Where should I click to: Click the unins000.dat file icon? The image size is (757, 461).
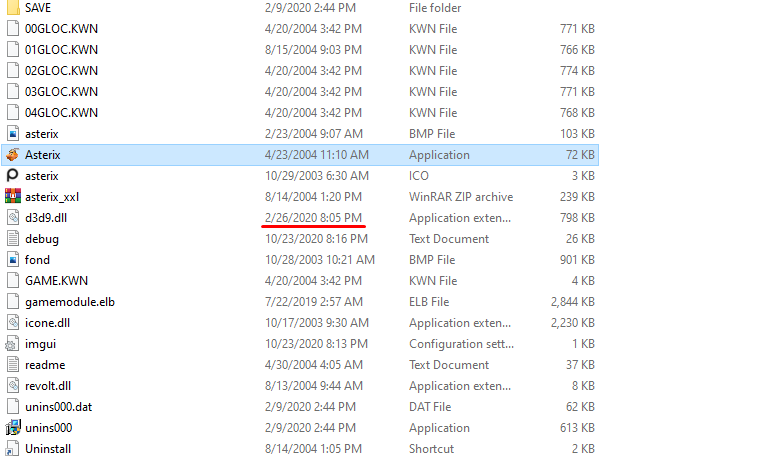13,406
